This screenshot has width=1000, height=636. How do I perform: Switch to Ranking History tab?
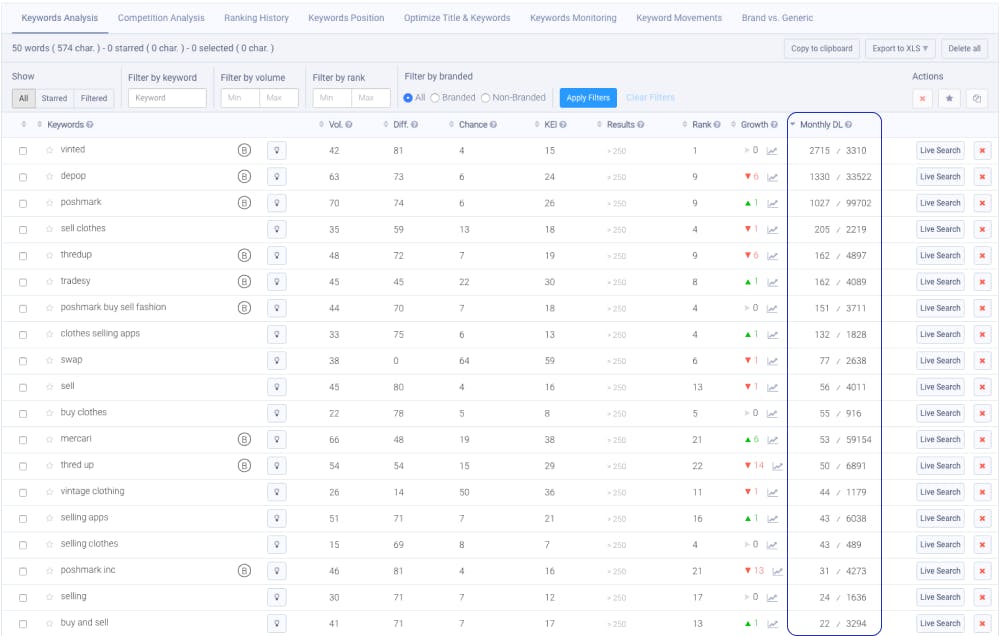256,18
